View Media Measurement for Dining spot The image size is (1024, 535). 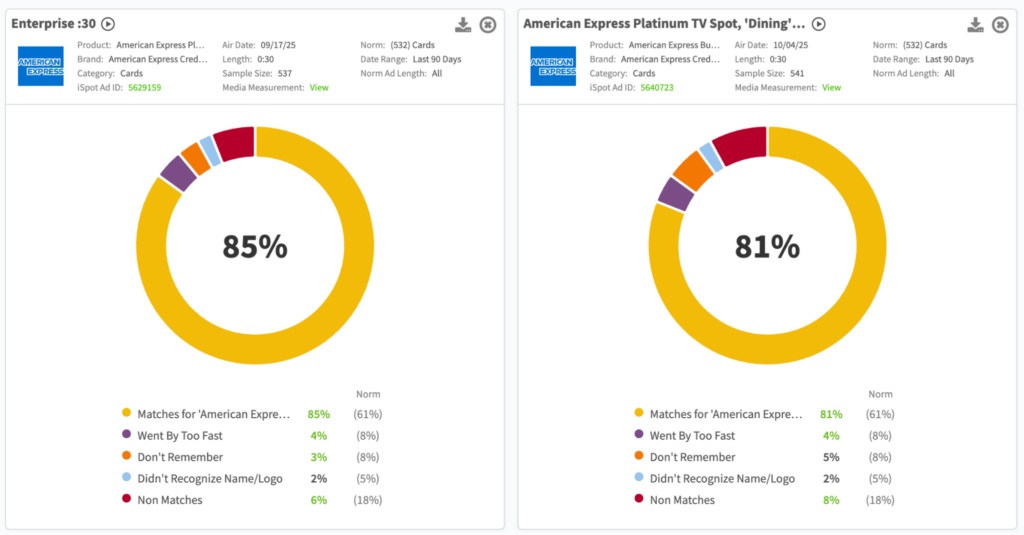coord(831,88)
